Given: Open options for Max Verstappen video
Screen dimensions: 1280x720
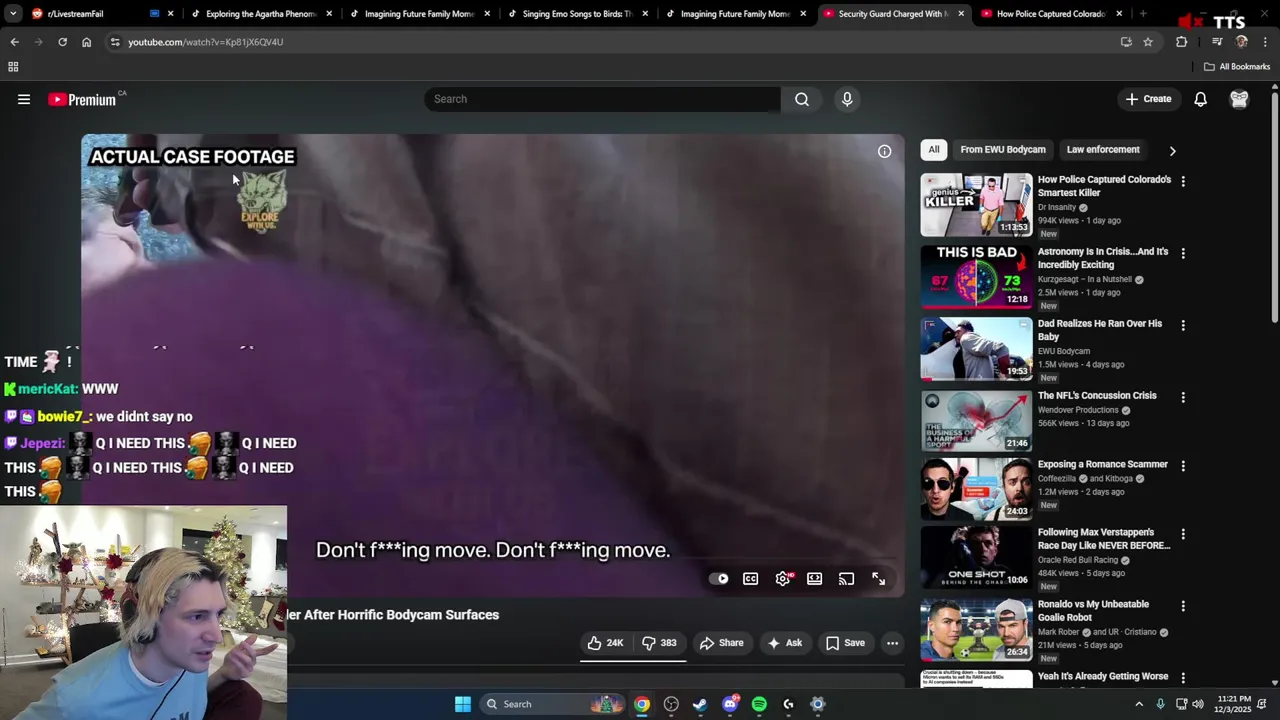Looking at the screenshot, I should 1183,534.
